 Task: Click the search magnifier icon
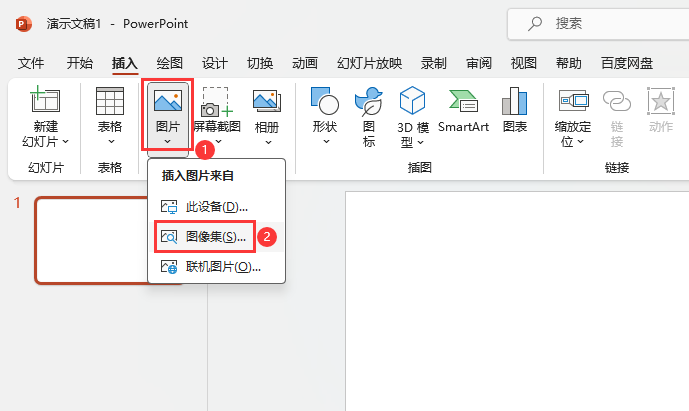[535, 23]
